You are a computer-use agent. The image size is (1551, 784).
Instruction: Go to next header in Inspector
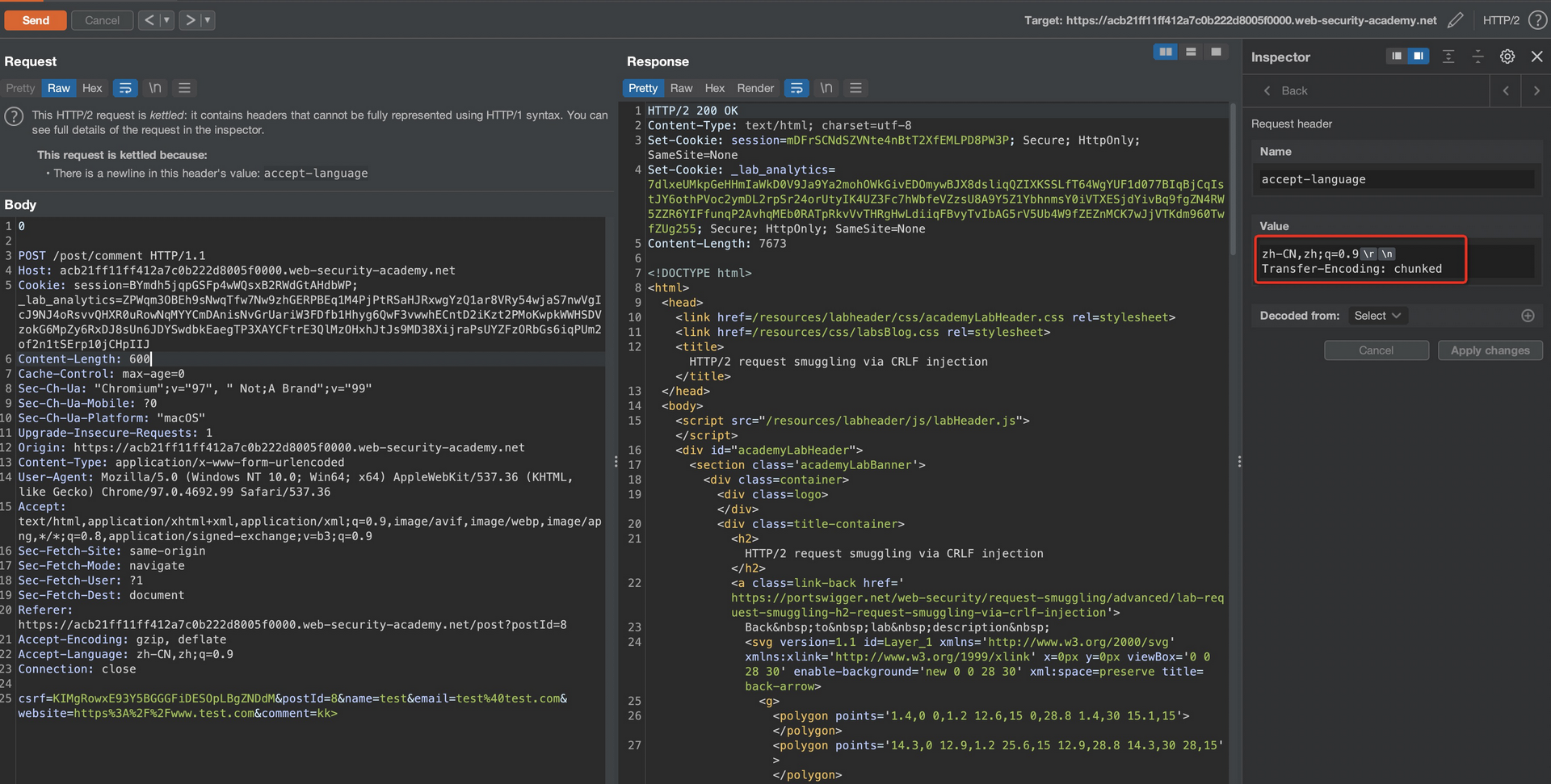1536,90
